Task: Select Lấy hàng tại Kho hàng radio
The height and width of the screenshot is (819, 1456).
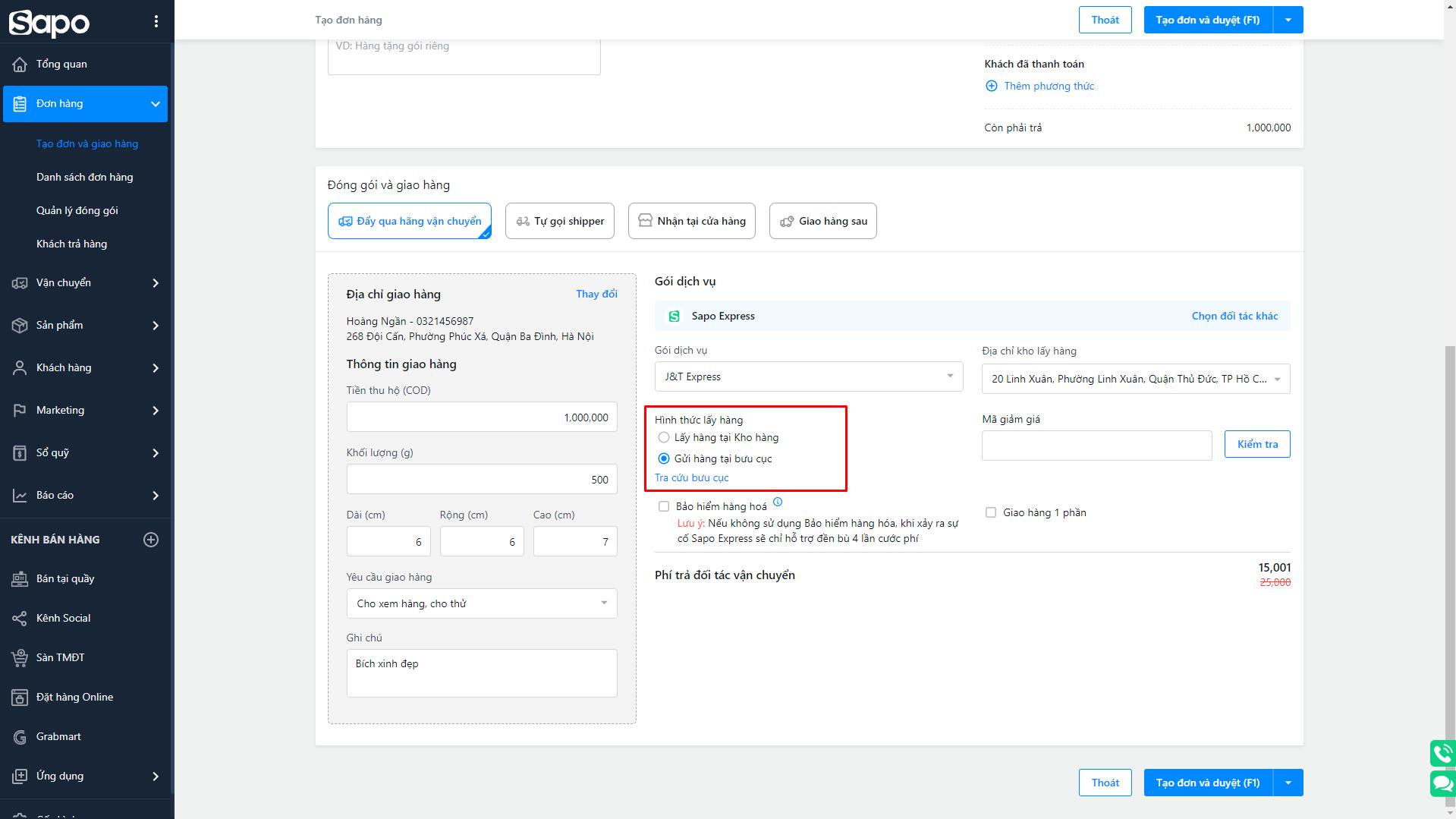Action: (664, 437)
